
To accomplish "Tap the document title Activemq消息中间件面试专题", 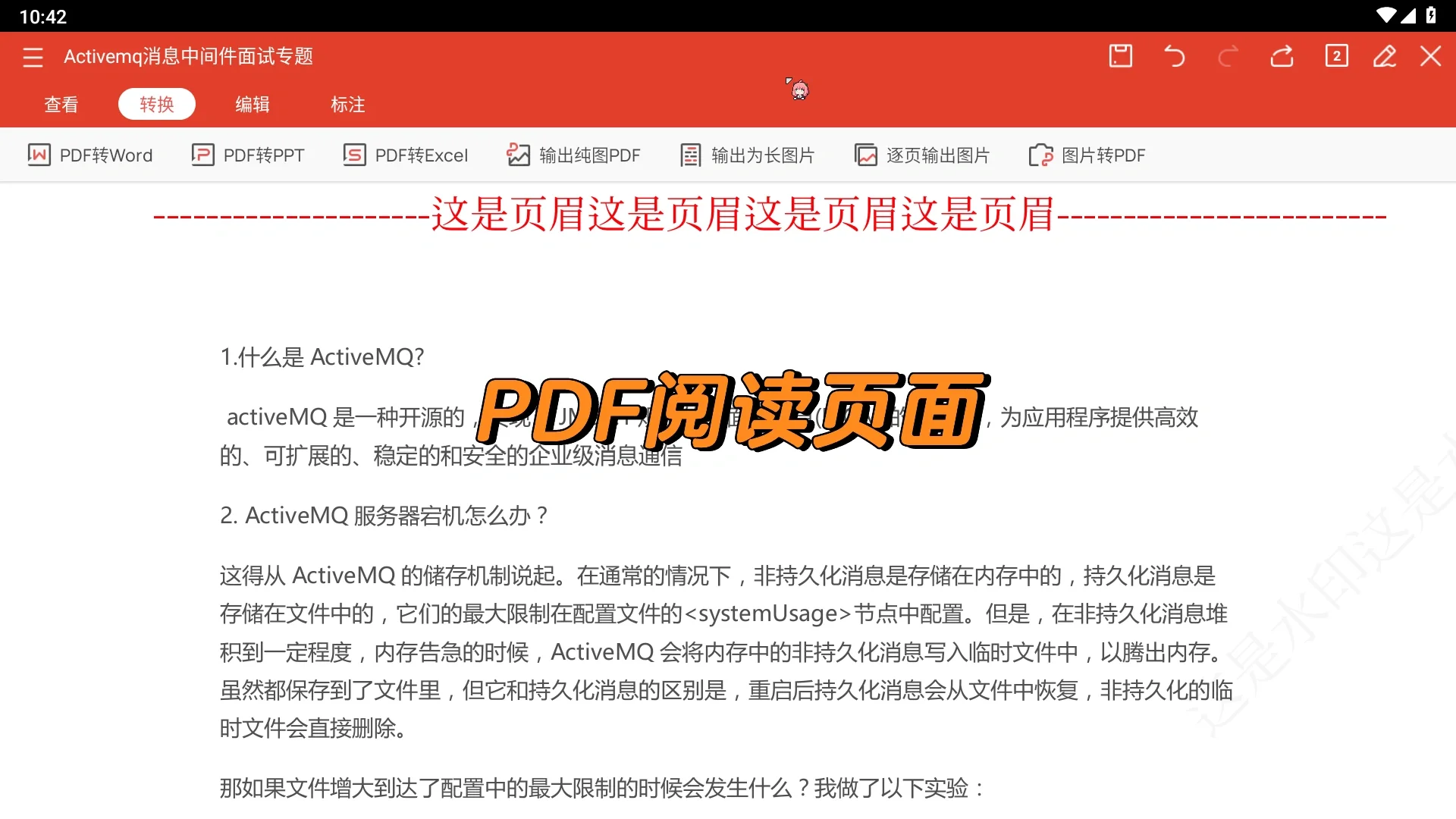I will pos(187,56).
